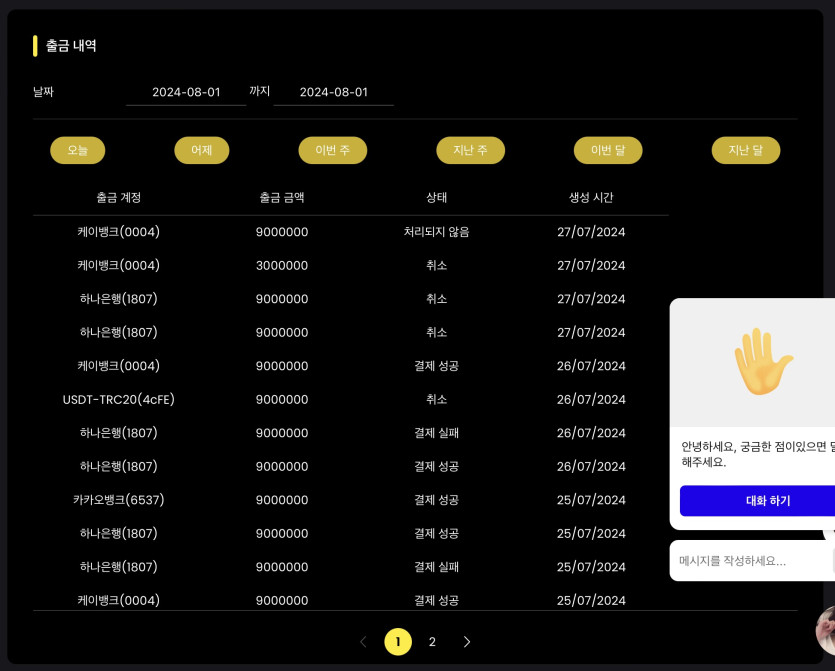Focus the 메시지를 작성하세요 message input
This screenshot has width=835, height=671.
pyautogui.click(x=752, y=561)
